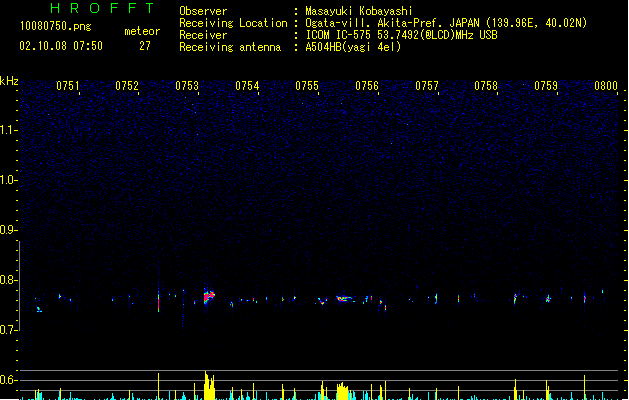
Task: Click the Receiving antenna field label
Action: click(230, 47)
